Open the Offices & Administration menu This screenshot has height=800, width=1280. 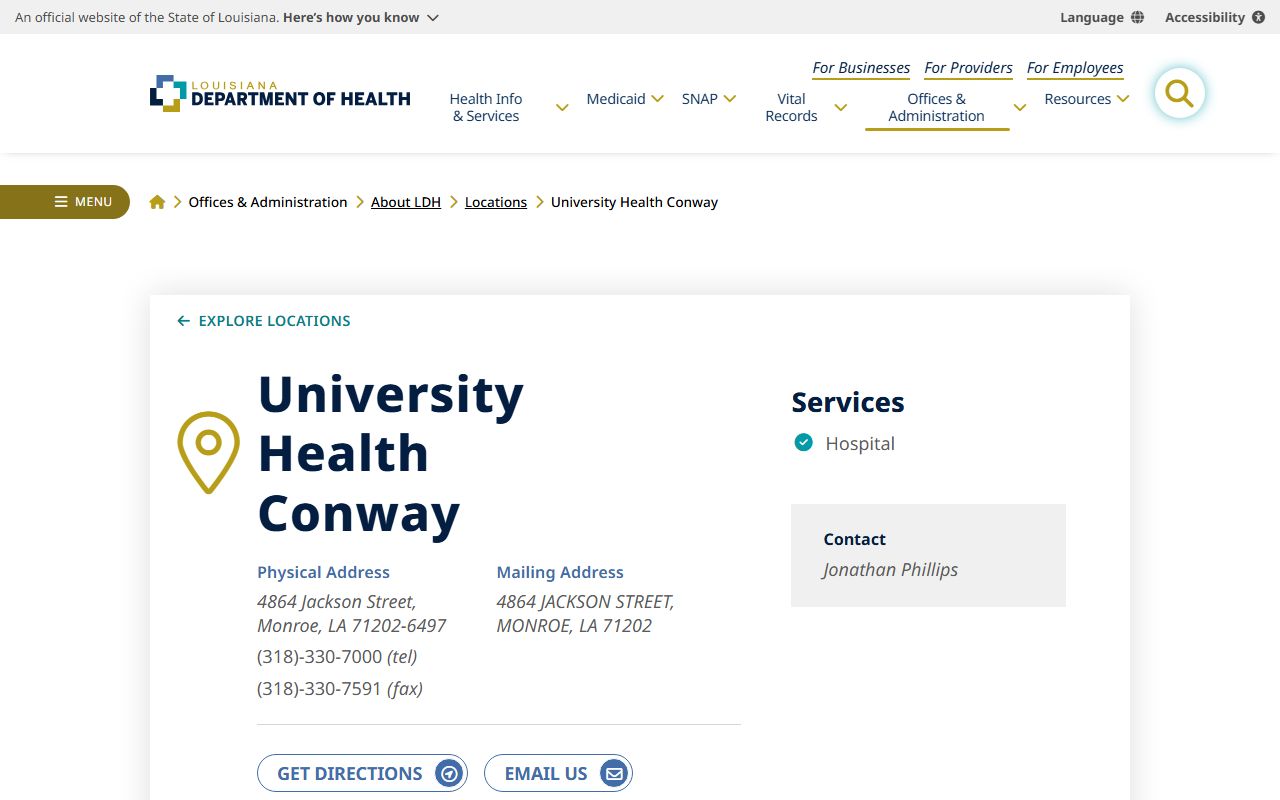[x=937, y=107]
